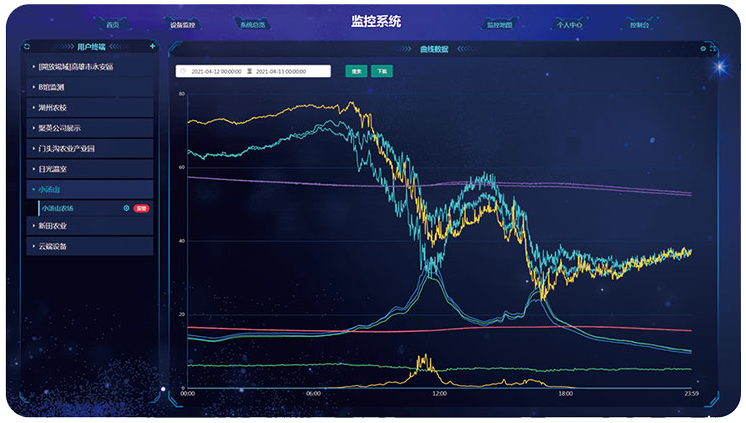The height and width of the screenshot is (423, 746).
Task: Click the plus icon to add terminal
Action: 152,46
